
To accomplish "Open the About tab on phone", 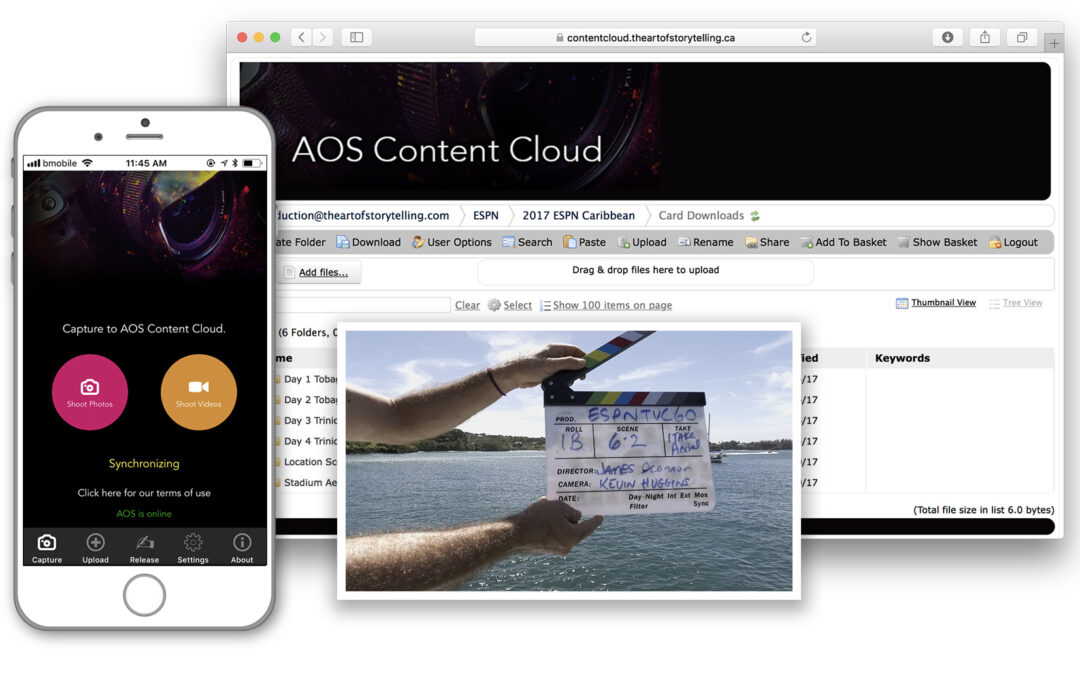I will [242, 548].
